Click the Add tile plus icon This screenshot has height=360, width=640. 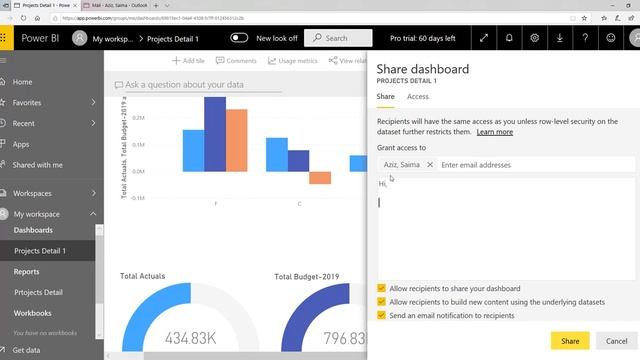pos(176,61)
